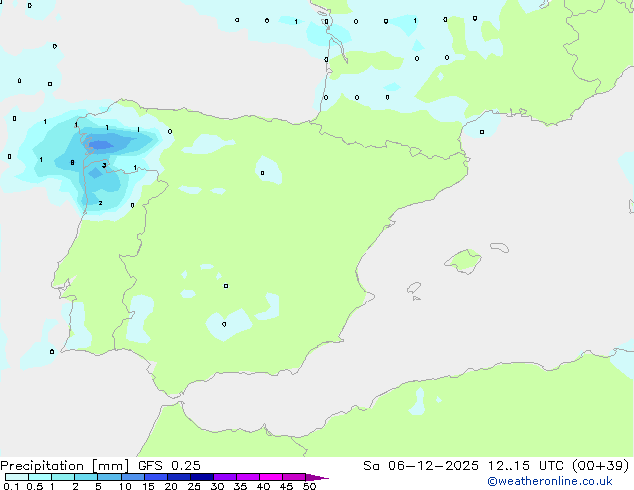Image resolution: width=634 pixels, height=490 pixels.
Task: Click the legend label "50"
Action: pyautogui.click(x=309, y=486)
